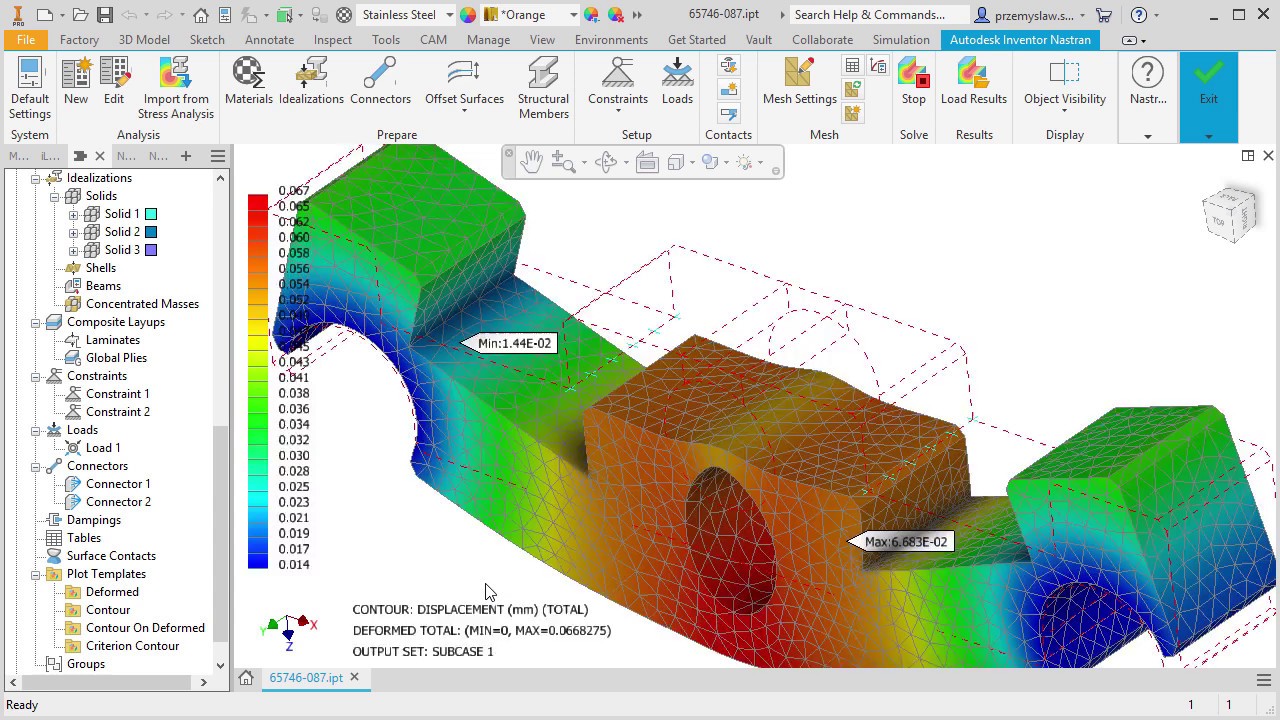The width and height of the screenshot is (1280, 720).
Task: Click the Save icon in quick access
Action: [105, 15]
